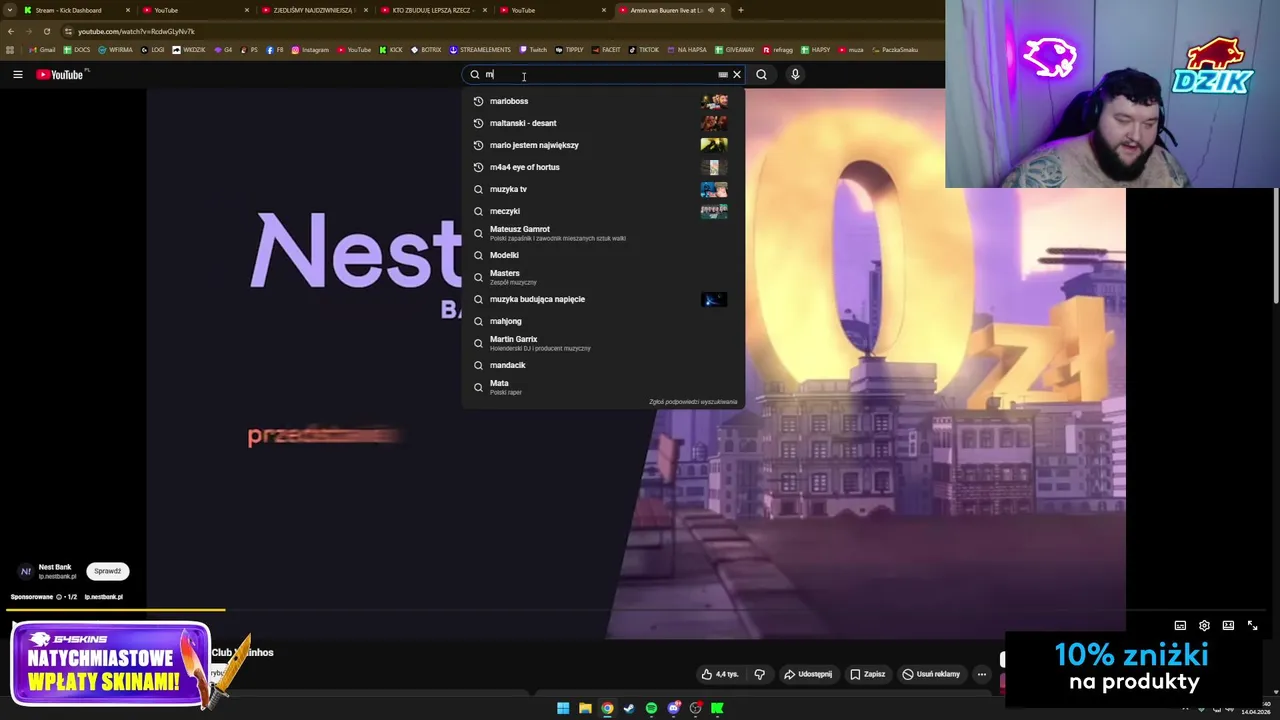Pick the suggestion "m4a4 eye of hortus"
Screen dimensions: 1280x720
(603, 167)
